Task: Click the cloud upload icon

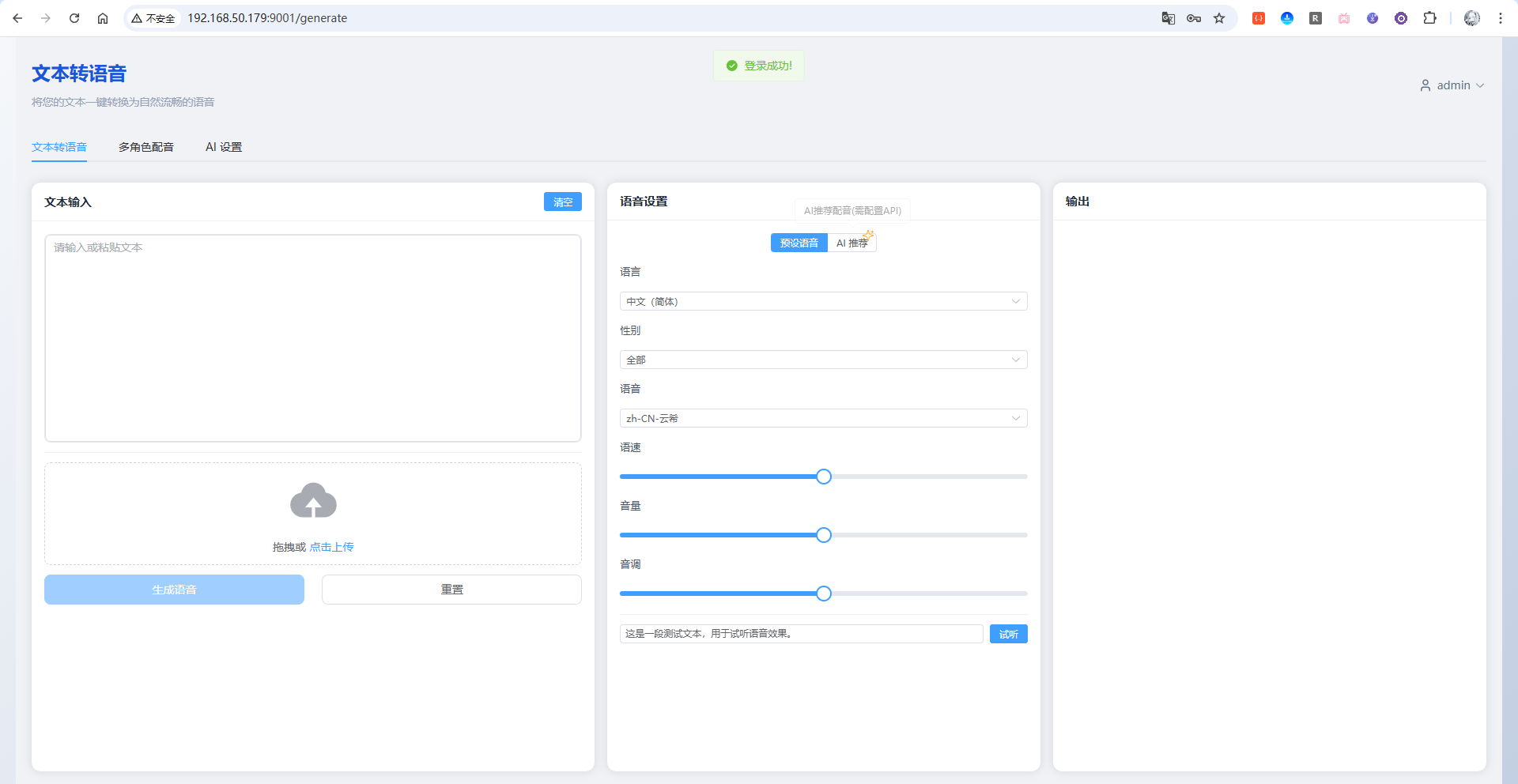Action: coord(313,501)
